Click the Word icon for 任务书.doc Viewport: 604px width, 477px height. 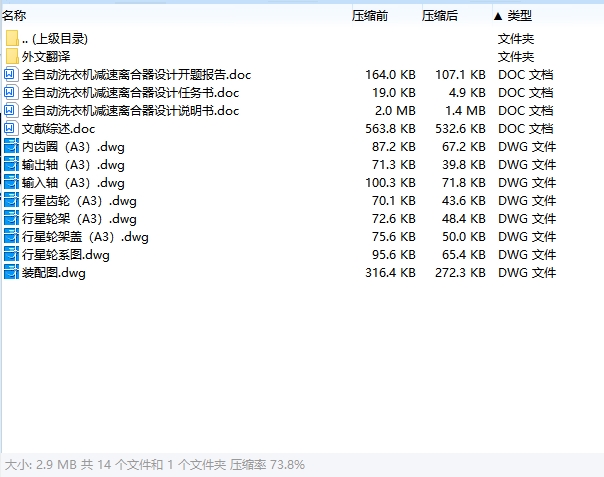[x=10, y=92]
